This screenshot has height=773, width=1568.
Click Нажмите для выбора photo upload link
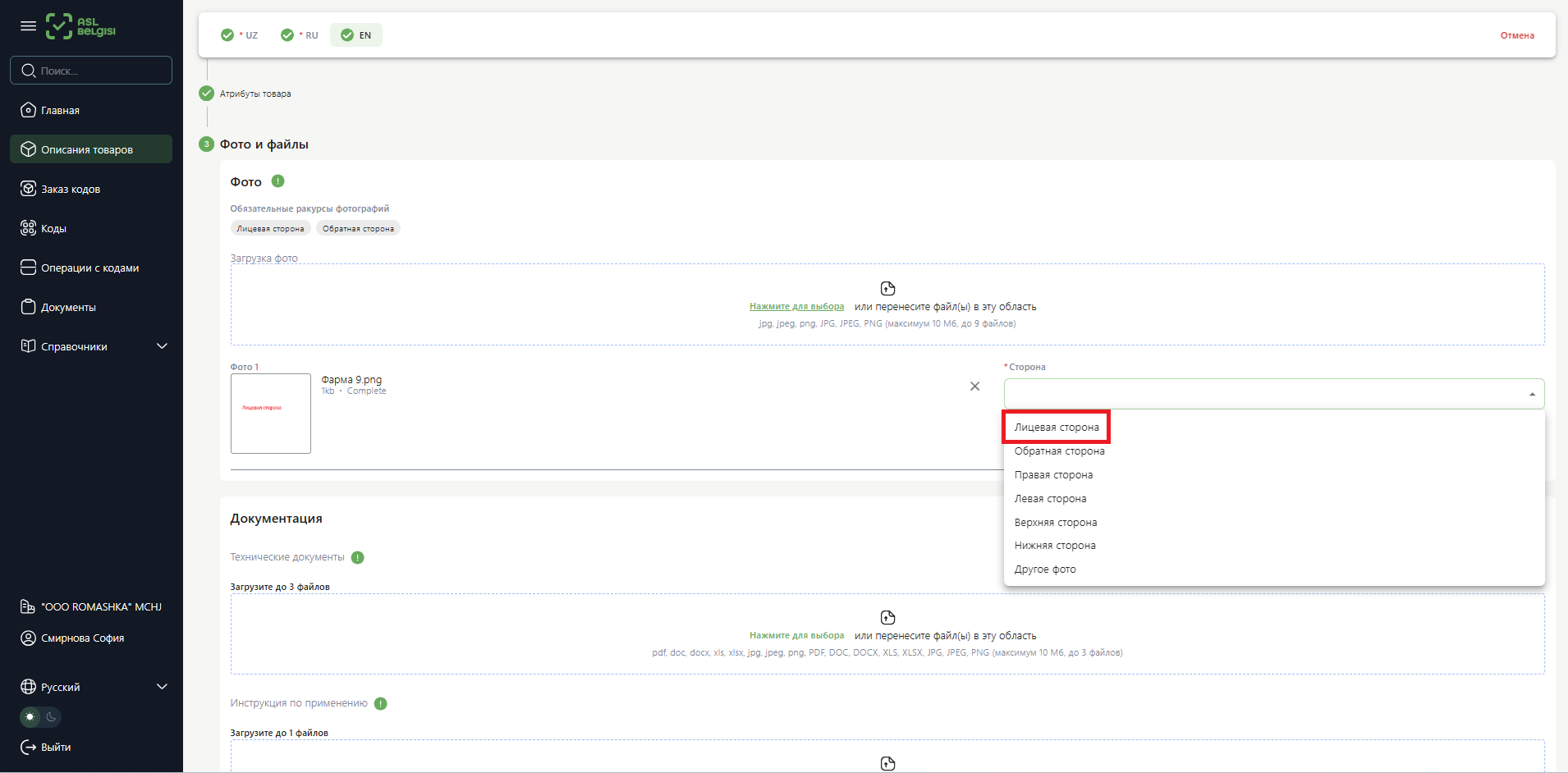(x=796, y=307)
